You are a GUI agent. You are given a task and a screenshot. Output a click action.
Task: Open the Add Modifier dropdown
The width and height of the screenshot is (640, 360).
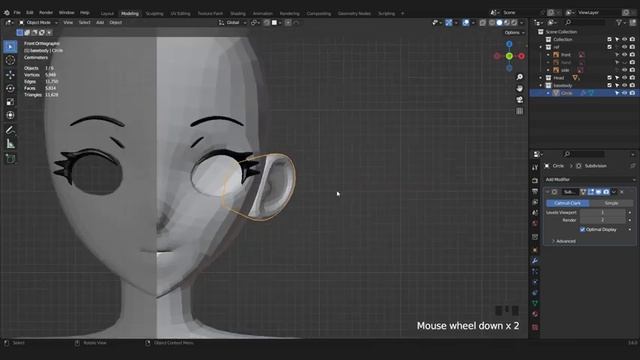pyautogui.click(x=590, y=180)
